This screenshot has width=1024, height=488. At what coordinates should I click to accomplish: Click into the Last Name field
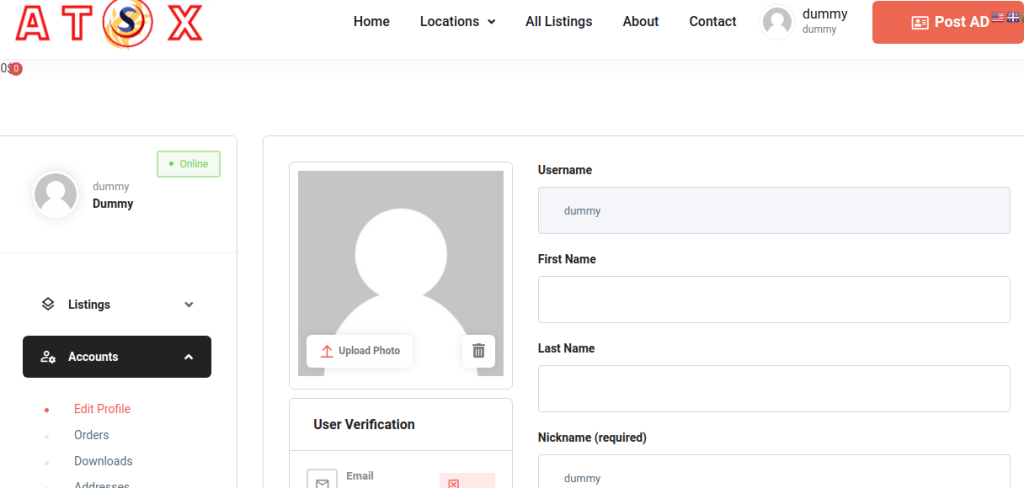tap(773, 389)
